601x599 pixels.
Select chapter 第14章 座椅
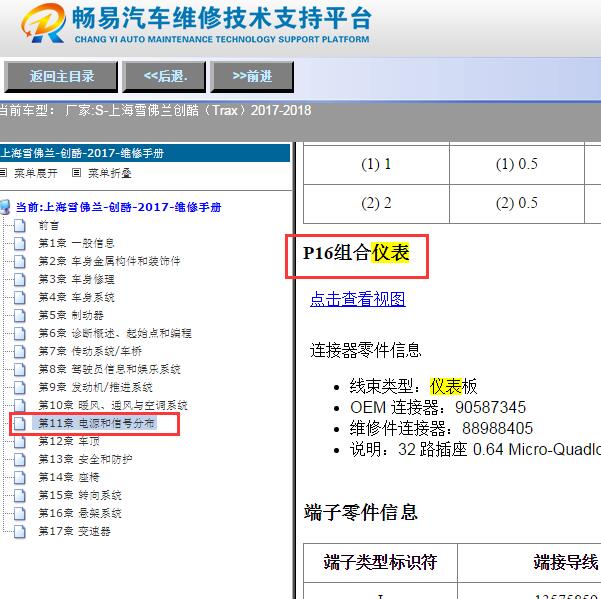pyautogui.click(x=69, y=477)
